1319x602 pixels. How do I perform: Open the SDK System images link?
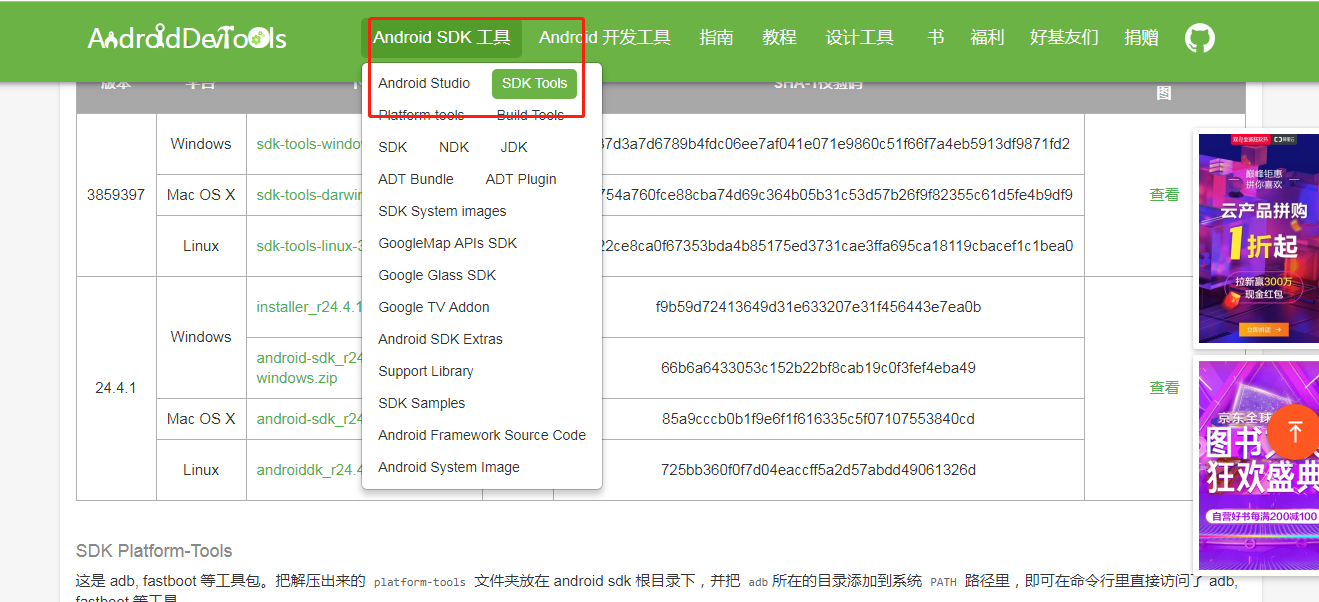point(442,211)
